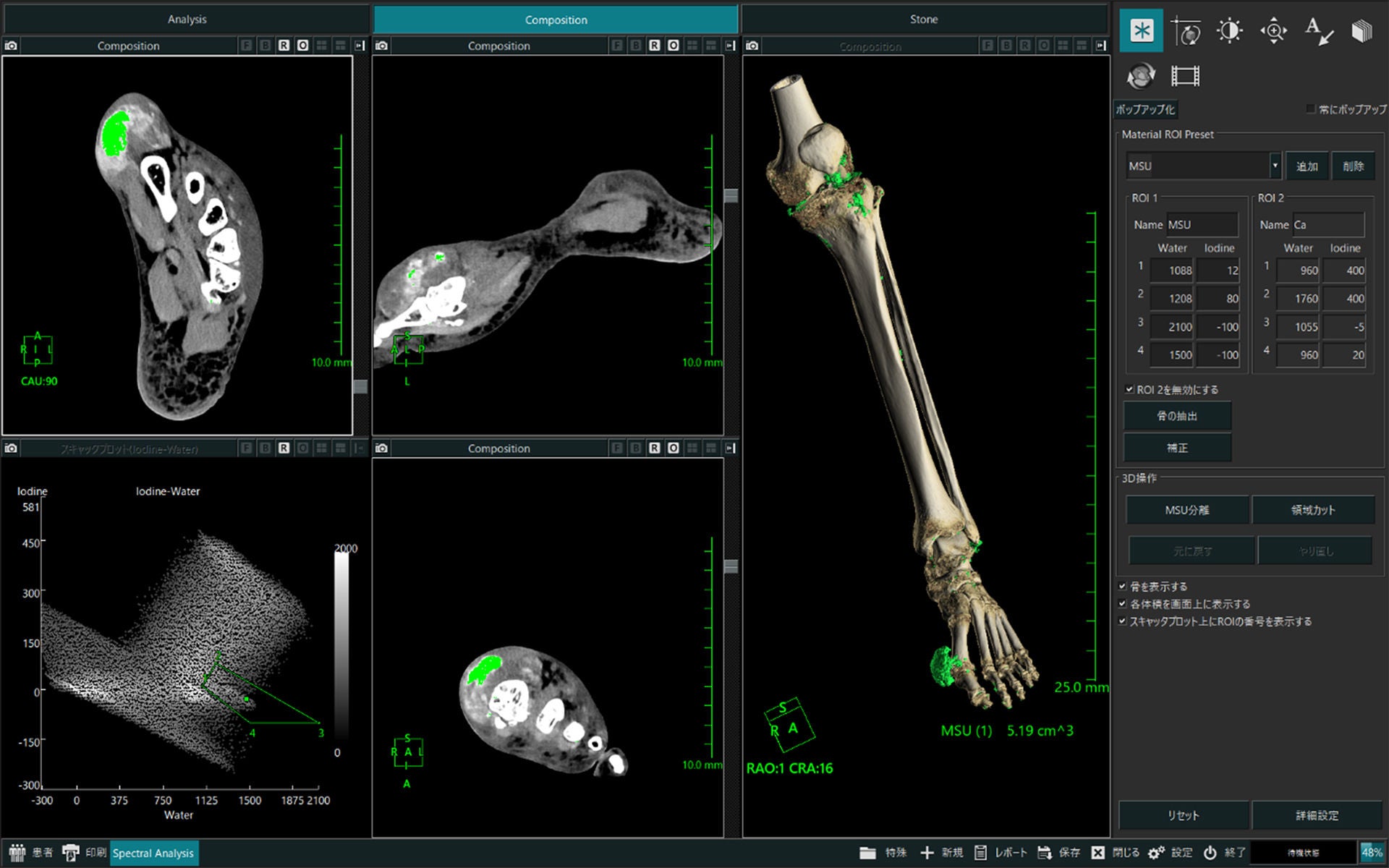The width and height of the screenshot is (1389, 868).
Task: Click the rotate 3D view icon
Action: [1141, 75]
